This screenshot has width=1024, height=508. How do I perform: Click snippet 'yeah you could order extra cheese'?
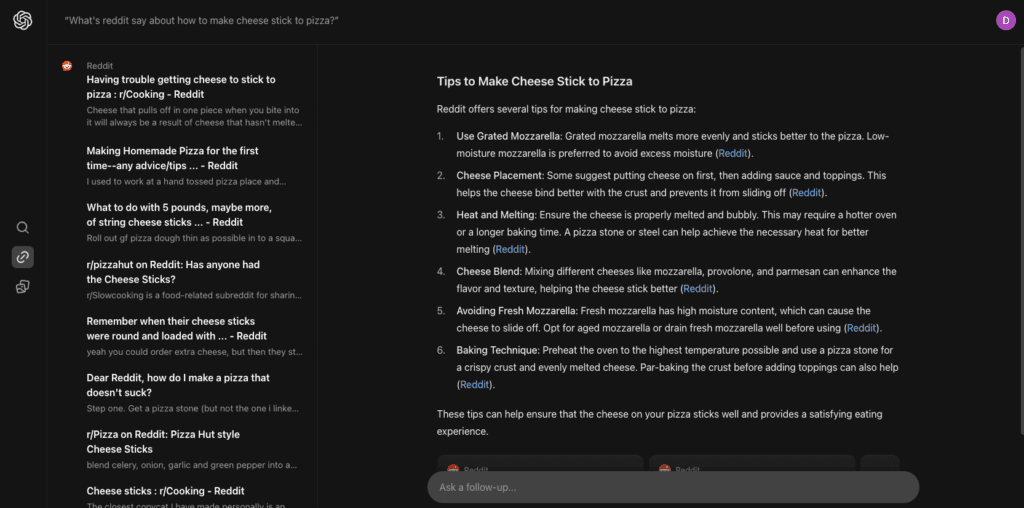(194, 352)
